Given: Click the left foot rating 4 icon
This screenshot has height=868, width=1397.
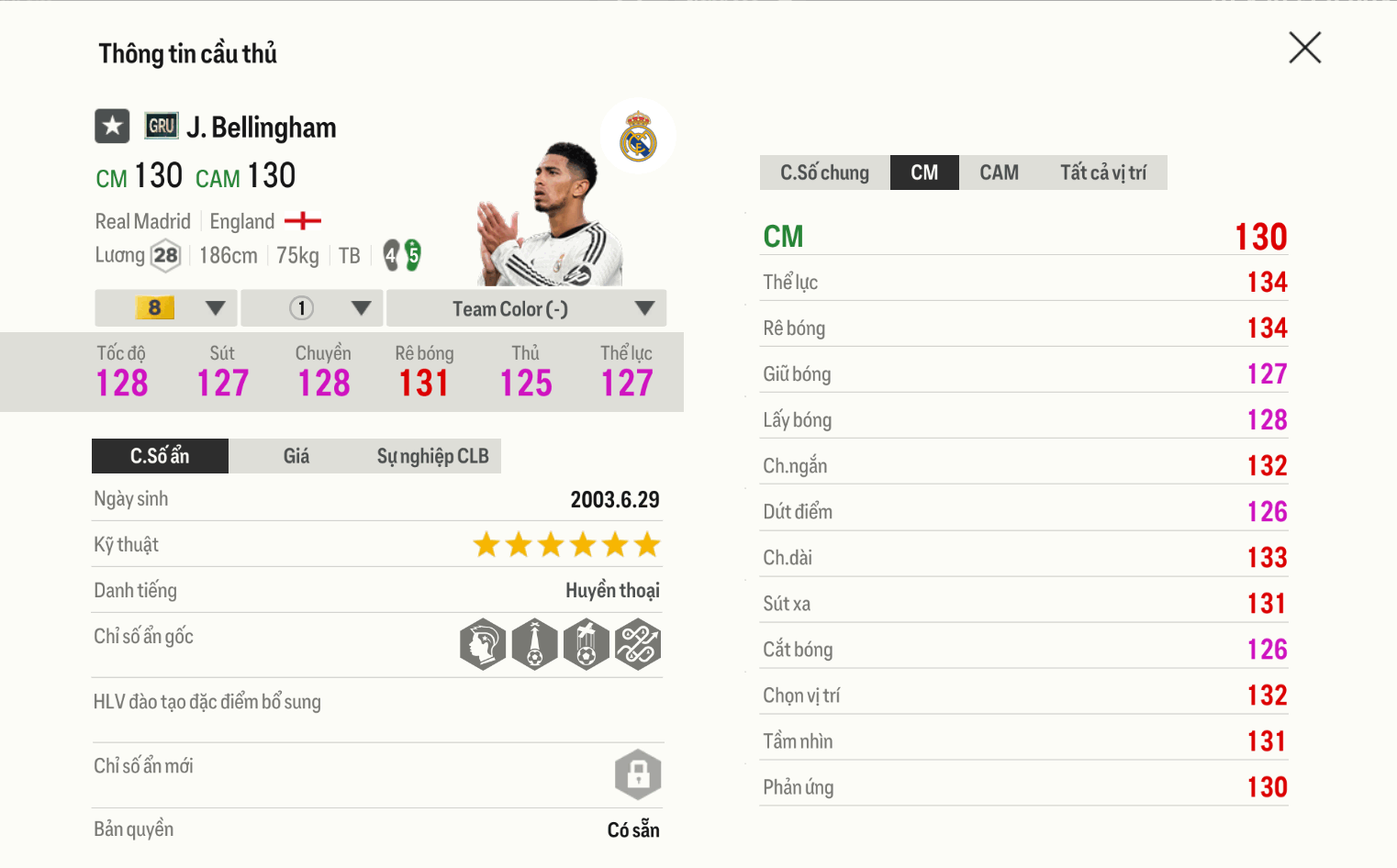Looking at the screenshot, I should (x=392, y=255).
